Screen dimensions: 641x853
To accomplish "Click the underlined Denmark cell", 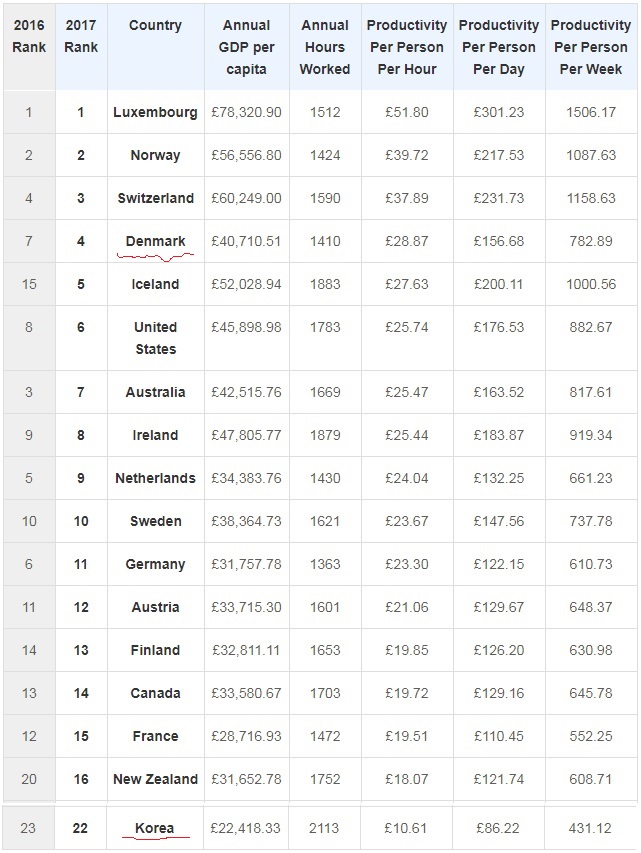I will [156, 242].
